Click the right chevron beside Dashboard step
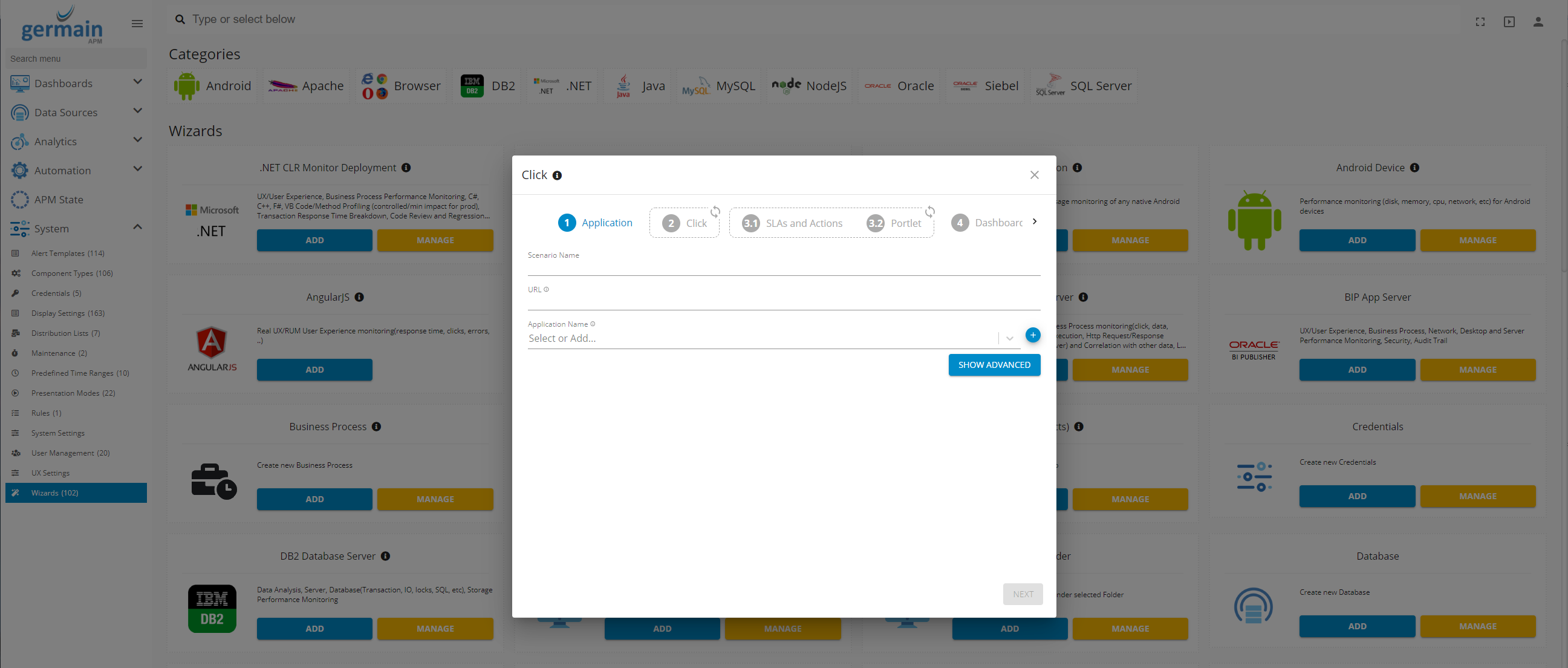Viewport: 1568px width, 668px height. pyautogui.click(x=1035, y=221)
